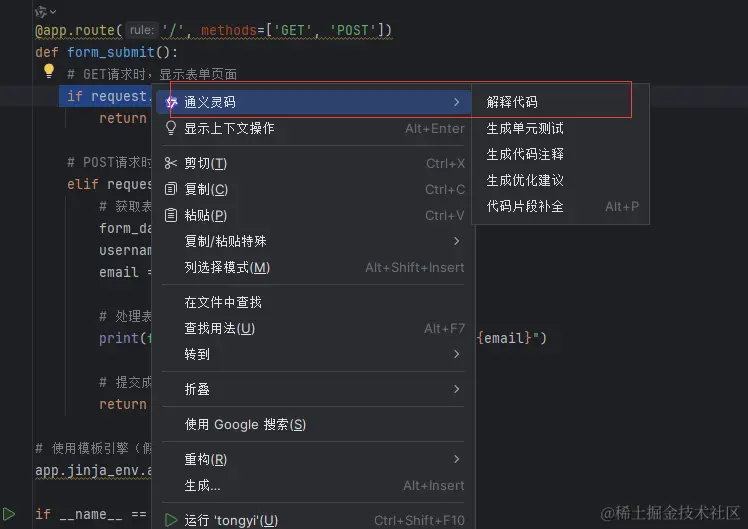The height and width of the screenshot is (529, 748).
Task: Click the scissors icon for 剪切
Action: [x=171, y=164]
